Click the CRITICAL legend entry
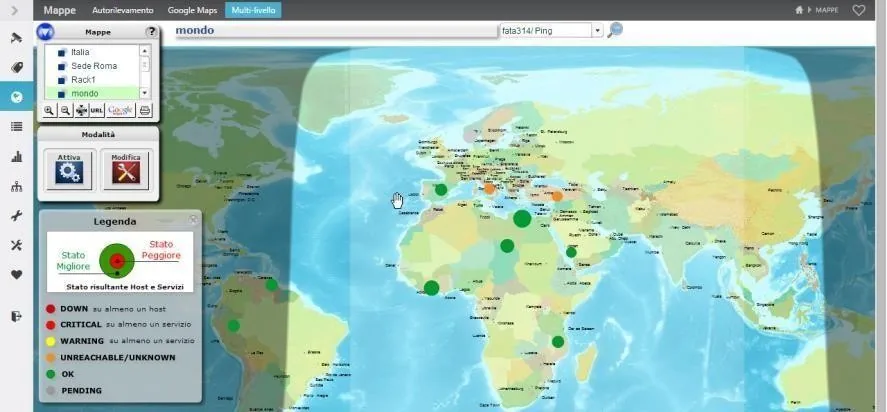Image resolution: width=887 pixels, height=412 pixels. pyautogui.click(x=118, y=325)
